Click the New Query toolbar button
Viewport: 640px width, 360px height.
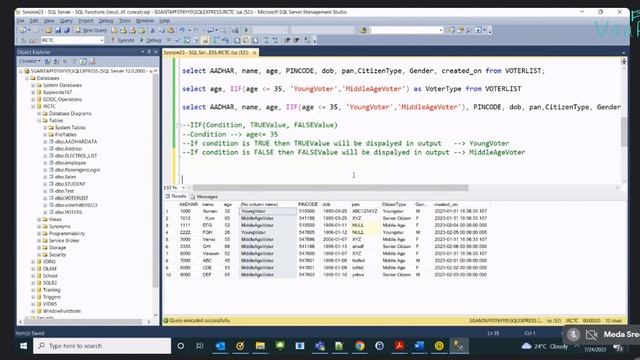coord(91,30)
